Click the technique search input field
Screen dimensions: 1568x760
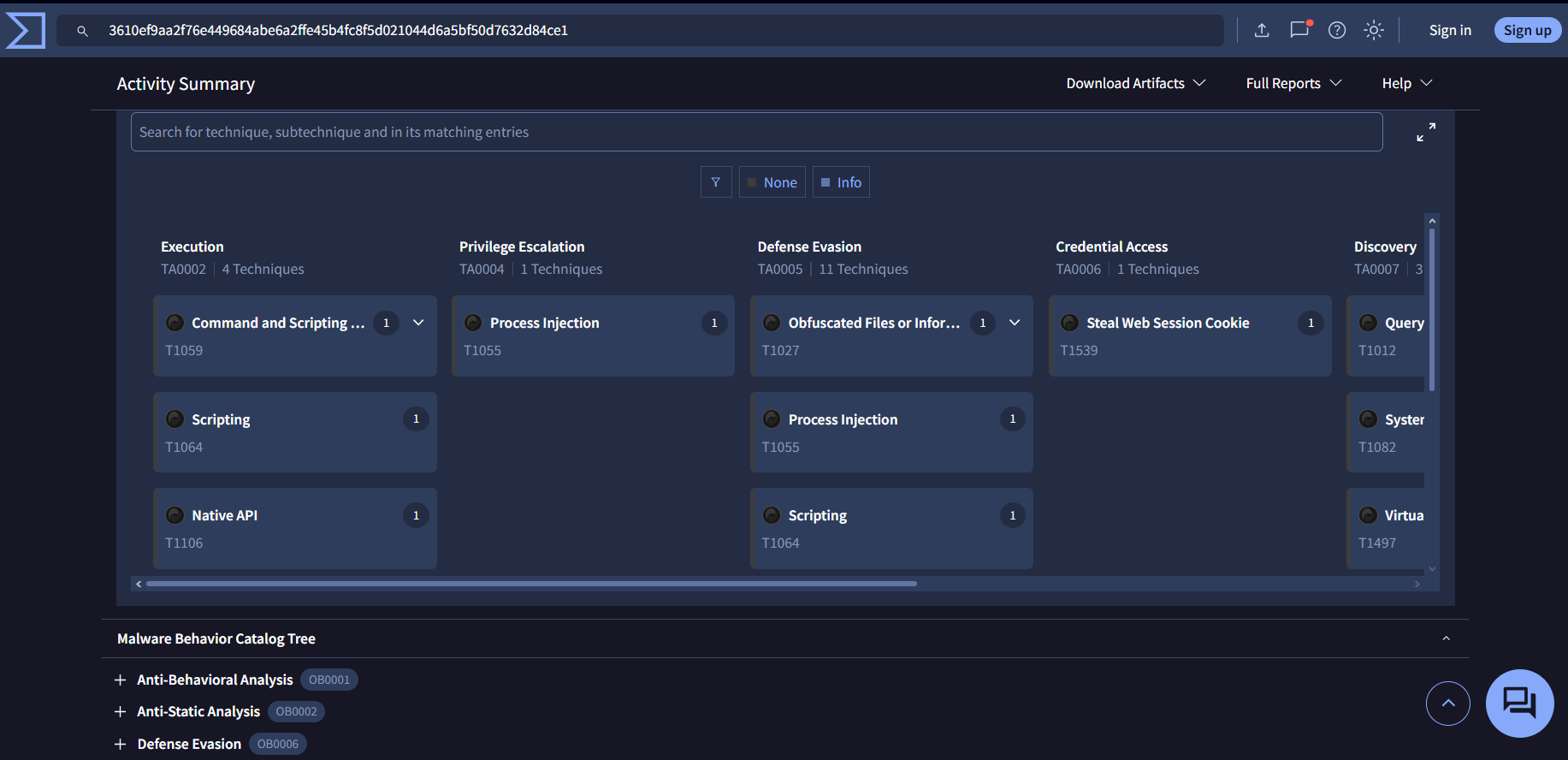tap(757, 132)
